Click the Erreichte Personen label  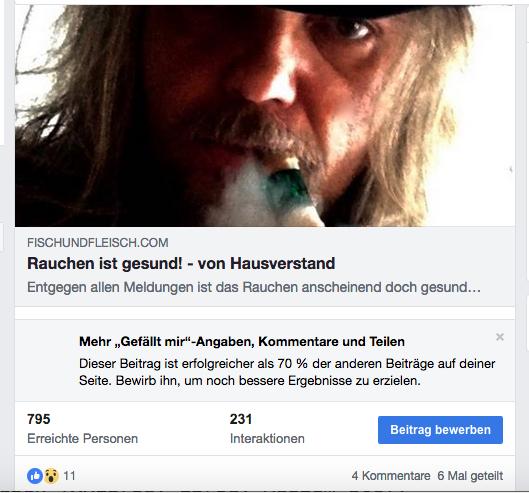pos(83,439)
